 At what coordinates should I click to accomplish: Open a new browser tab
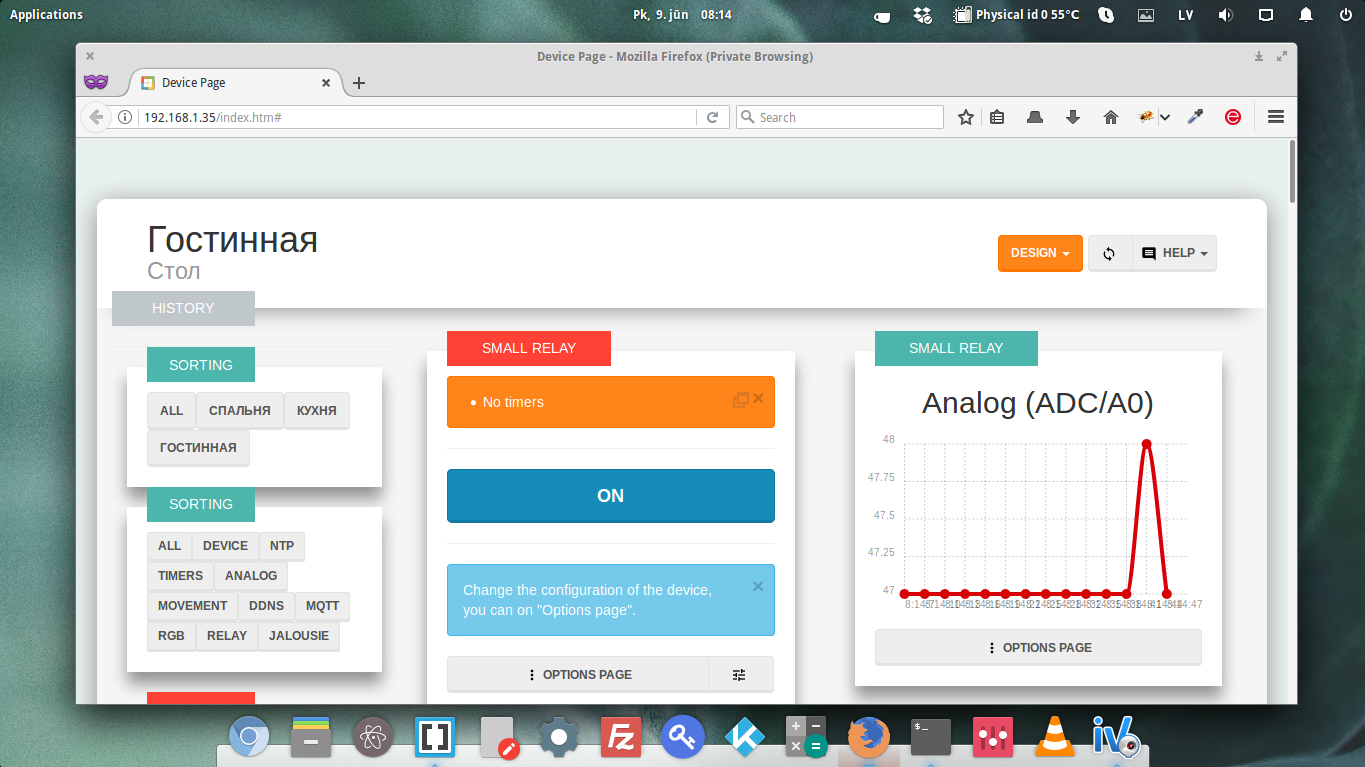coord(359,83)
